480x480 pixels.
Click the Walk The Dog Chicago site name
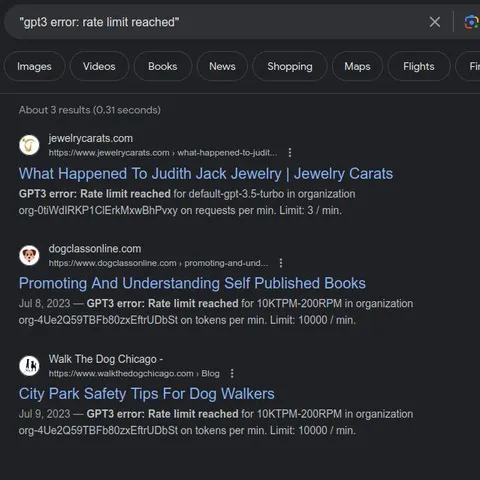(106, 359)
